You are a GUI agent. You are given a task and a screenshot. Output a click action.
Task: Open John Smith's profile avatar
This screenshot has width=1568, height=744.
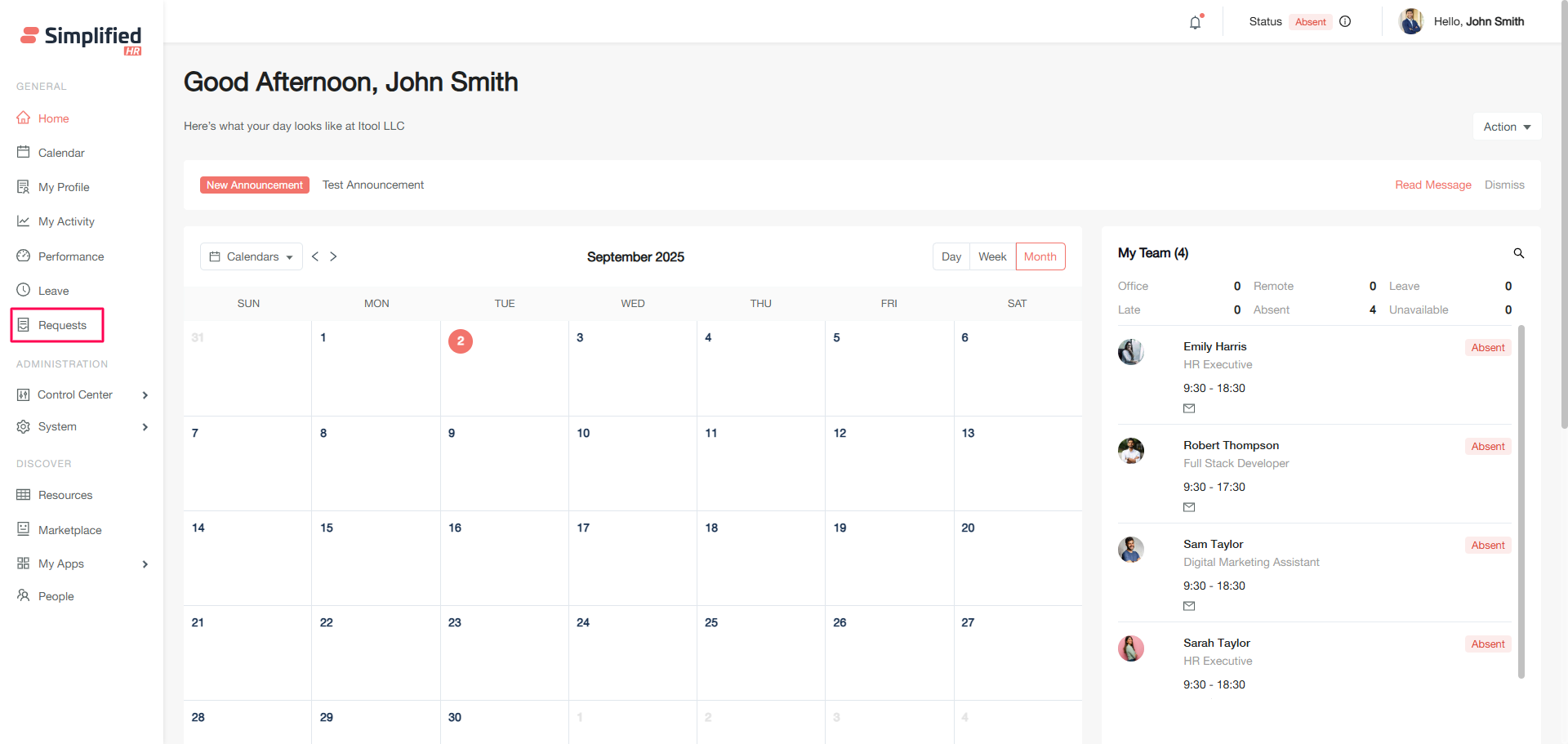(1410, 22)
